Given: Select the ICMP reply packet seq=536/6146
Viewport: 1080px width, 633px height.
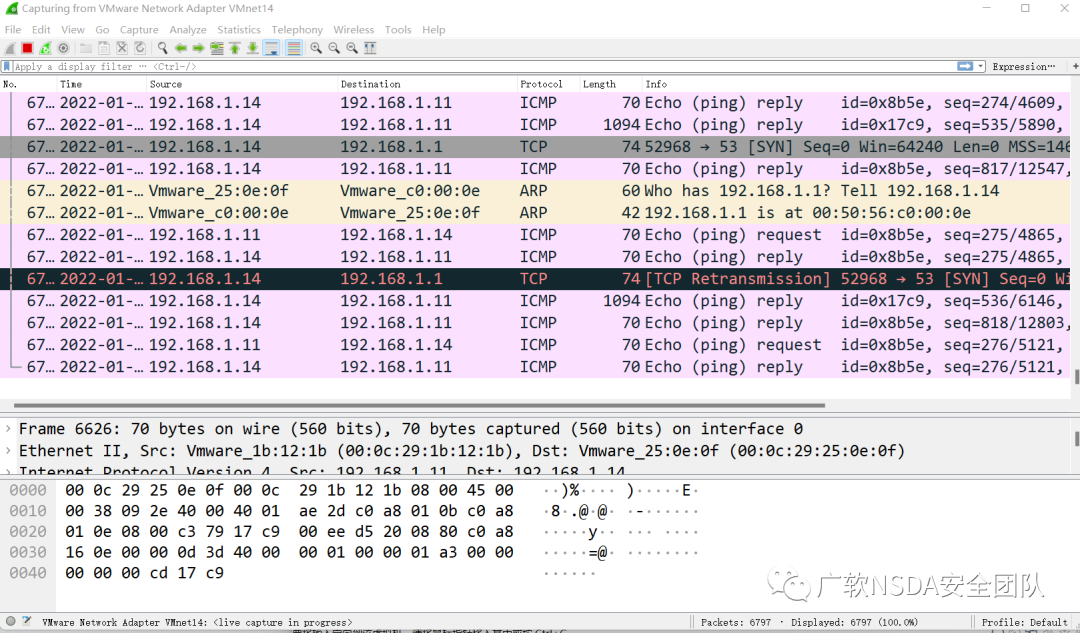Looking at the screenshot, I should tap(535, 301).
